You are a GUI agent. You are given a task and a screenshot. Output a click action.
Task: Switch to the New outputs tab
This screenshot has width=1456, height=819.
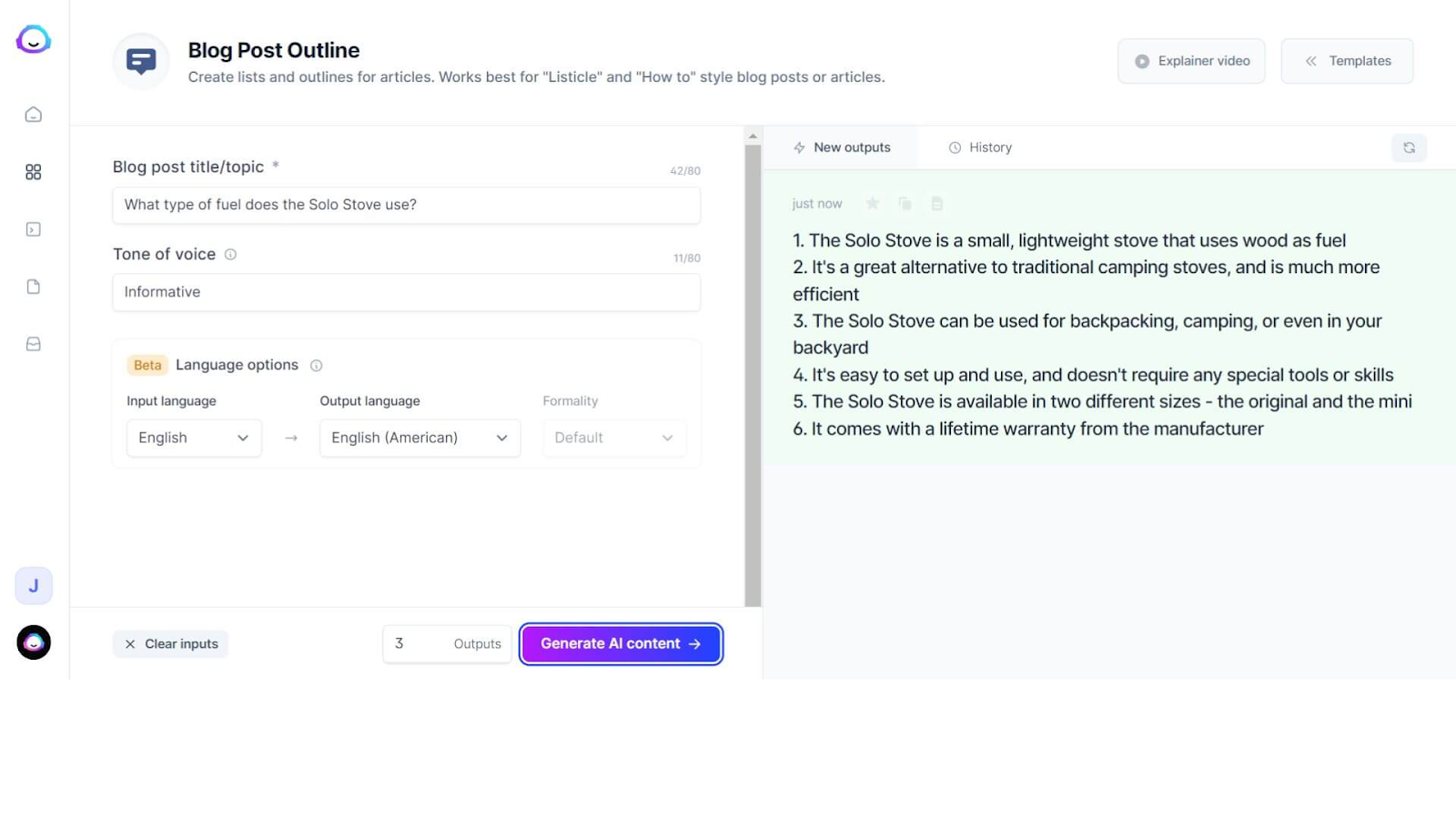(x=842, y=147)
